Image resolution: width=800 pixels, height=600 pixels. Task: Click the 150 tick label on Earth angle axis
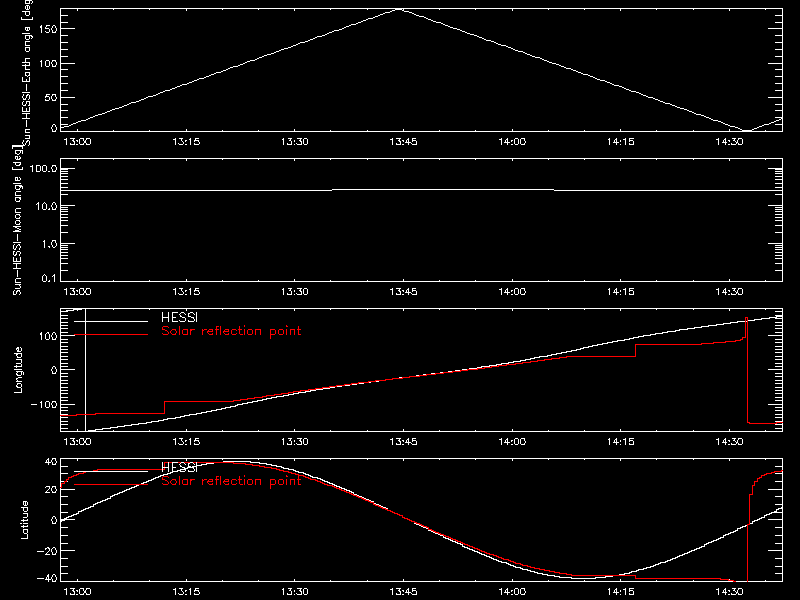pos(48,29)
